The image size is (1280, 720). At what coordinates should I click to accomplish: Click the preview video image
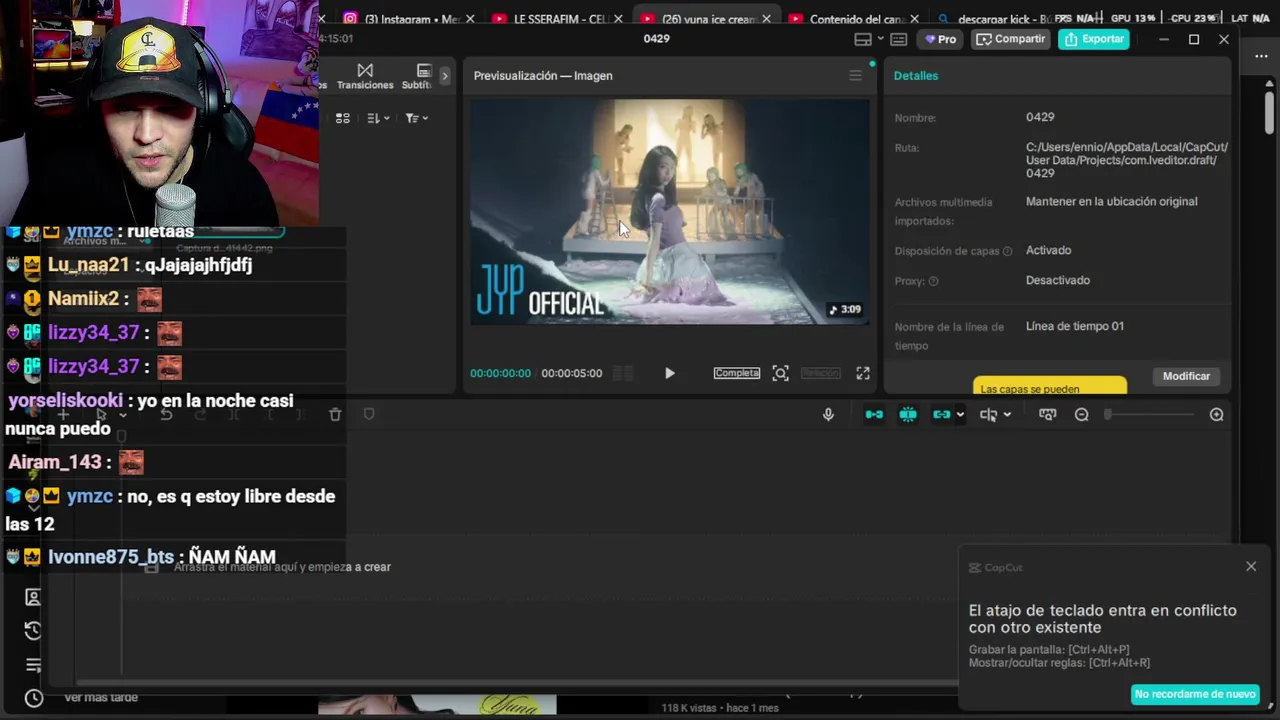point(670,212)
